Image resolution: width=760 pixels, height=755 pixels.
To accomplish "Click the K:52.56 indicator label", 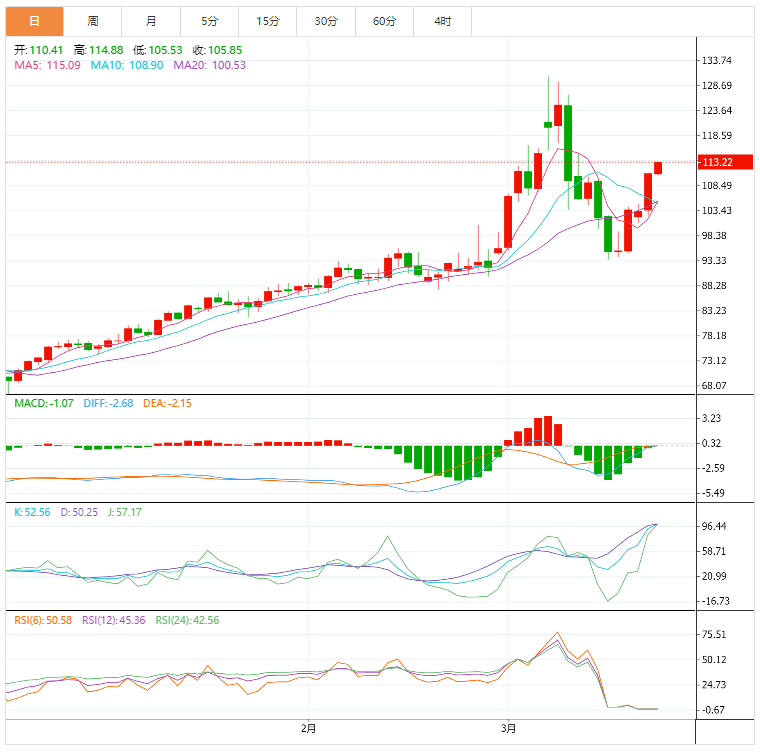I will [x=32, y=513].
